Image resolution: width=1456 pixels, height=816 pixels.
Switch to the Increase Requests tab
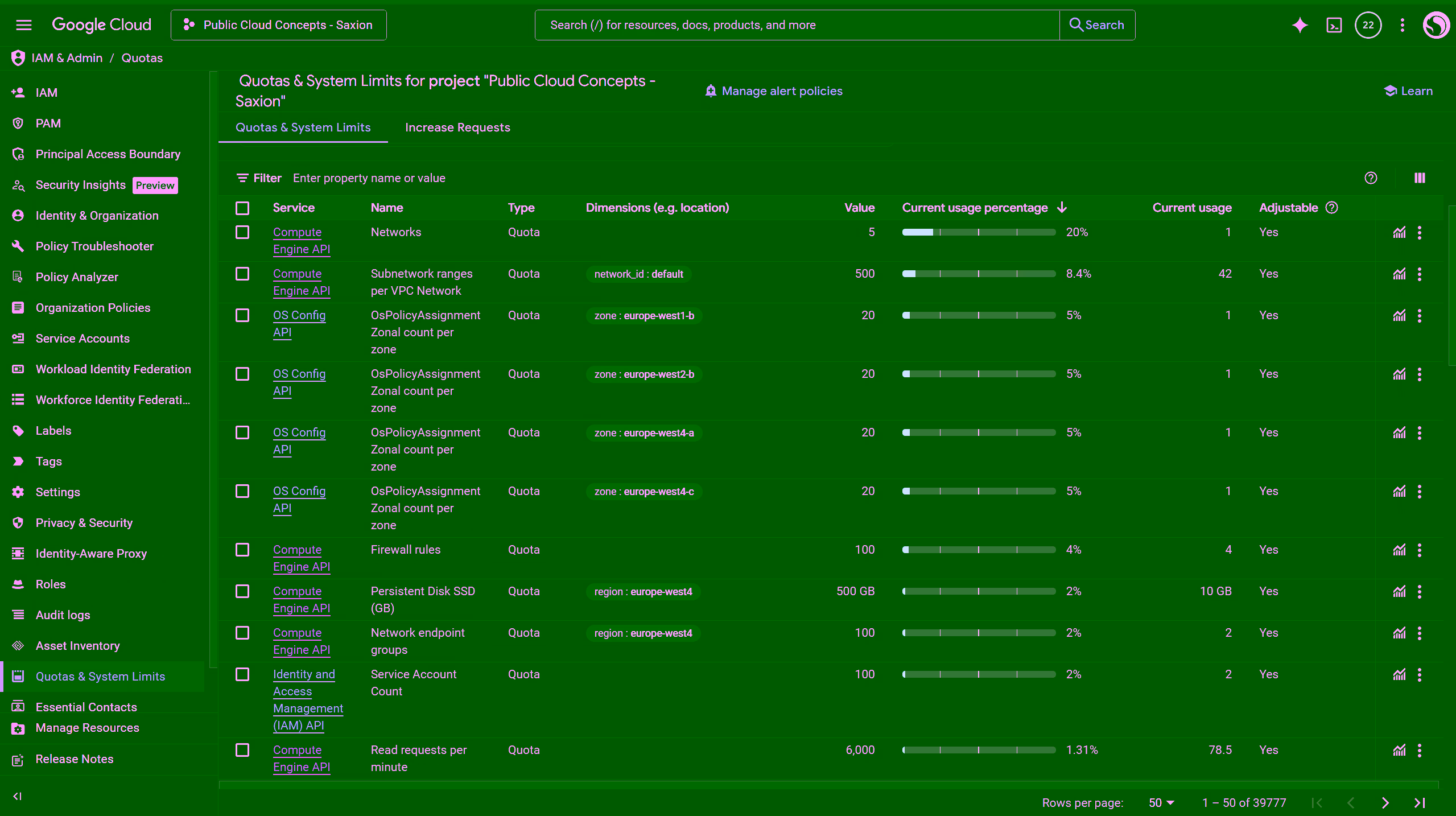tap(457, 127)
